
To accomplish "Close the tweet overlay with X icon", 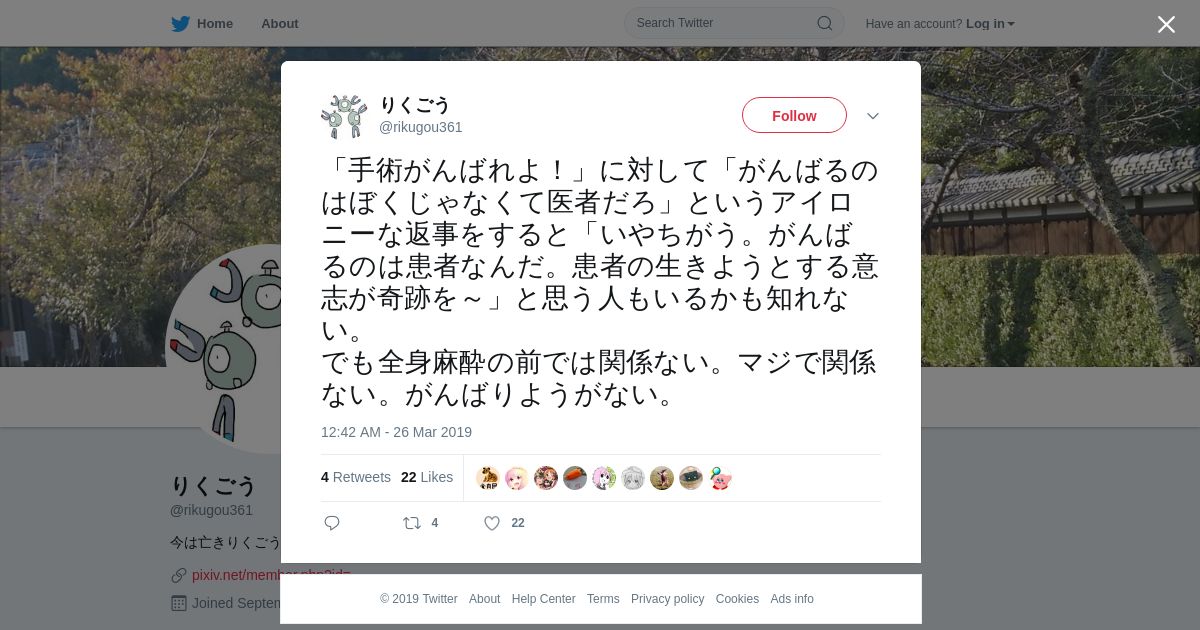I will click(1166, 24).
